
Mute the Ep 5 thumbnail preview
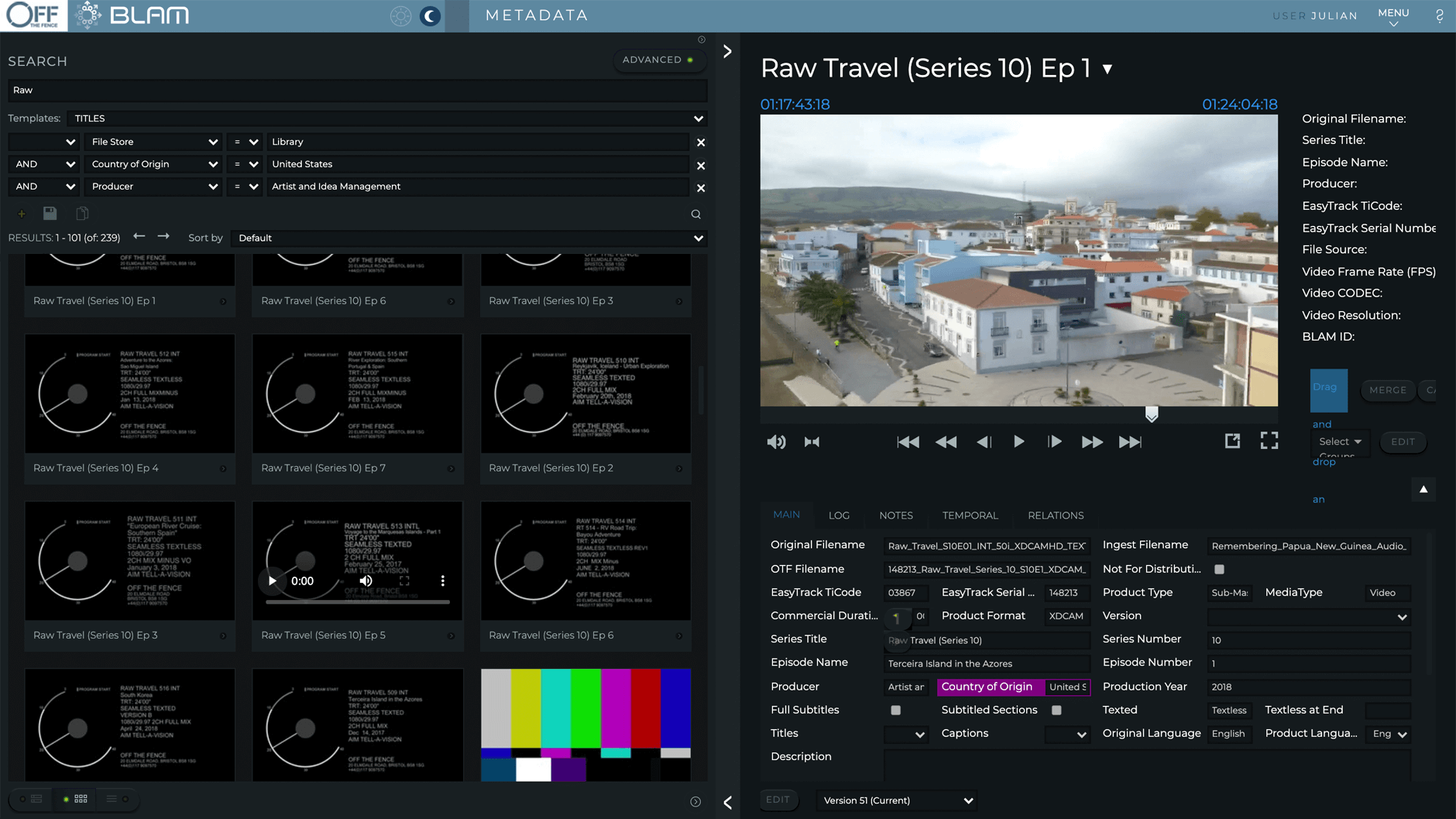point(366,581)
